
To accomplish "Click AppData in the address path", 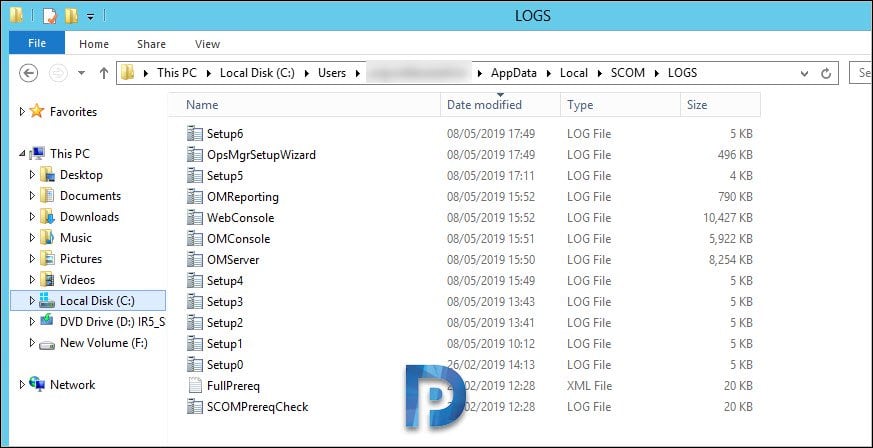I will (513, 73).
